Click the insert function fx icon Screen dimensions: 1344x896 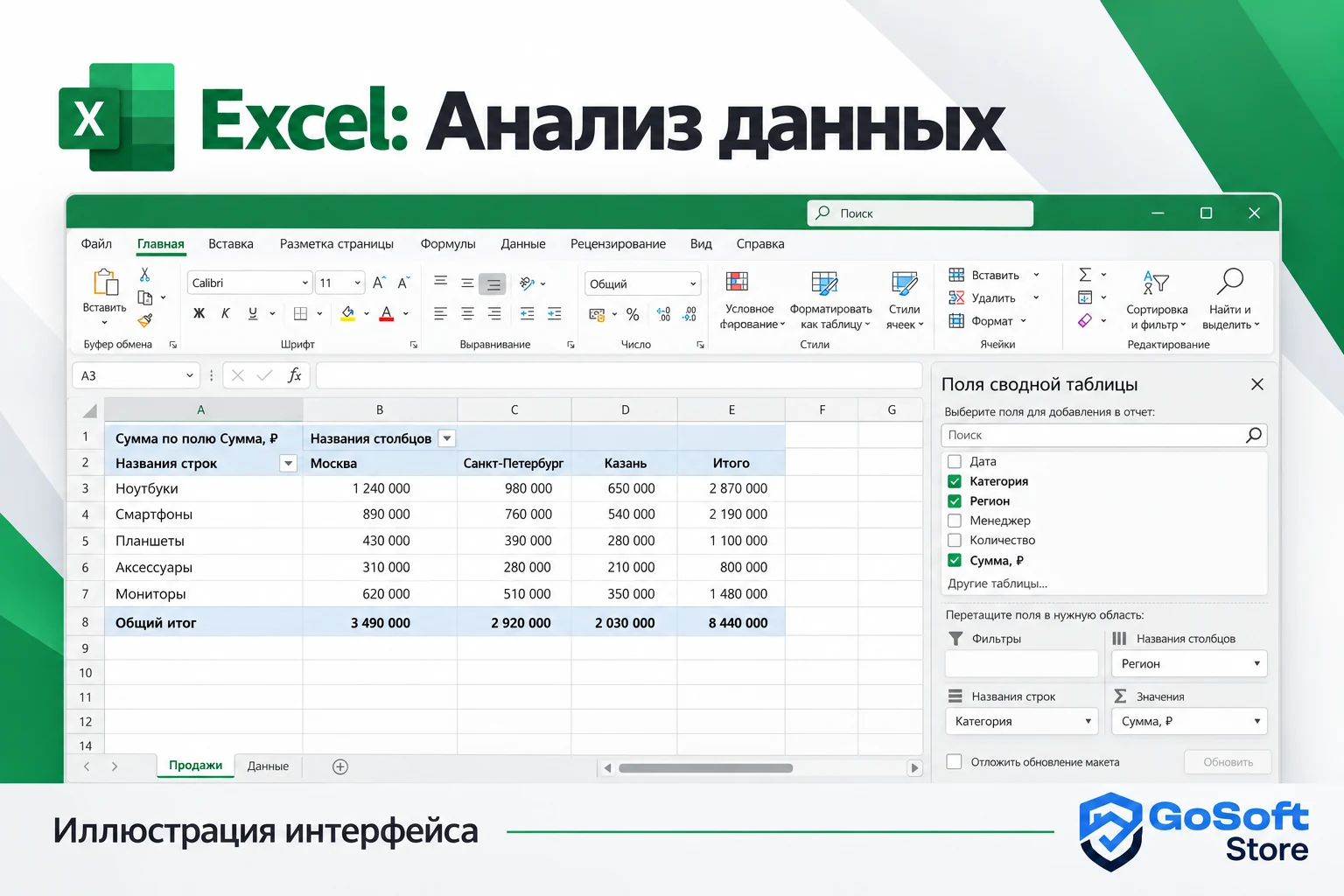[x=295, y=375]
